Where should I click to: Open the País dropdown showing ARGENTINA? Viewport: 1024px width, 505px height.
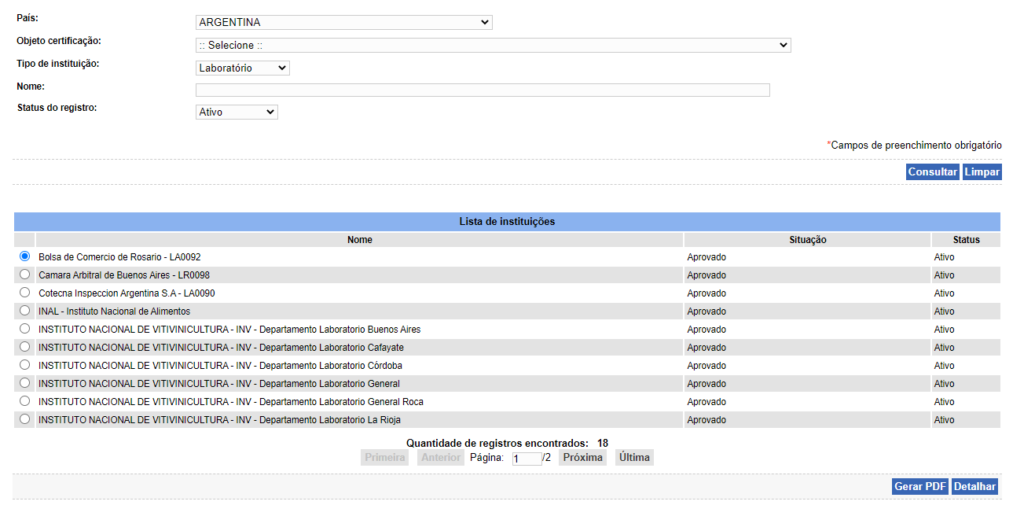(x=344, y=22)
